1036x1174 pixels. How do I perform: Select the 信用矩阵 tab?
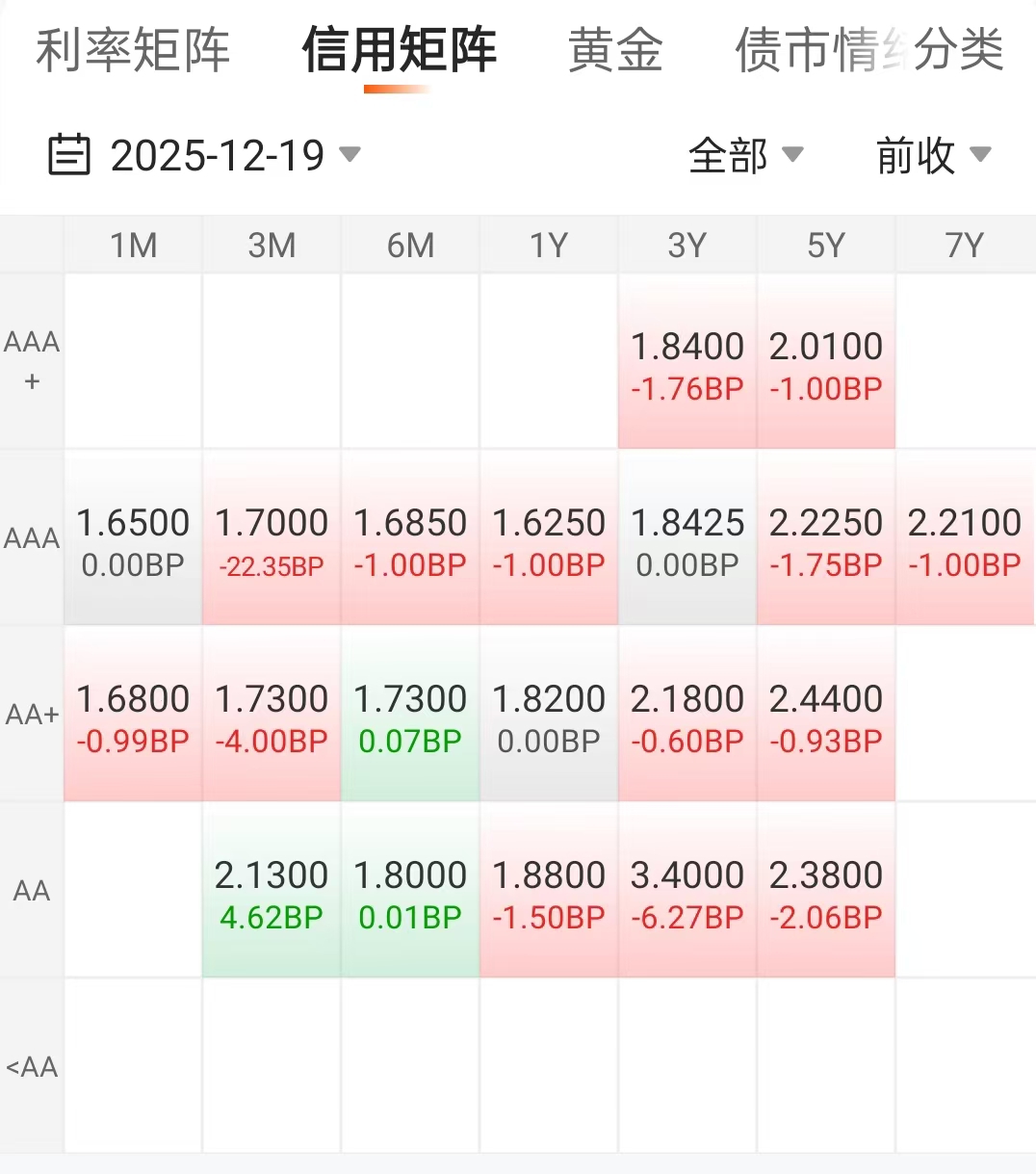(399, 50)
